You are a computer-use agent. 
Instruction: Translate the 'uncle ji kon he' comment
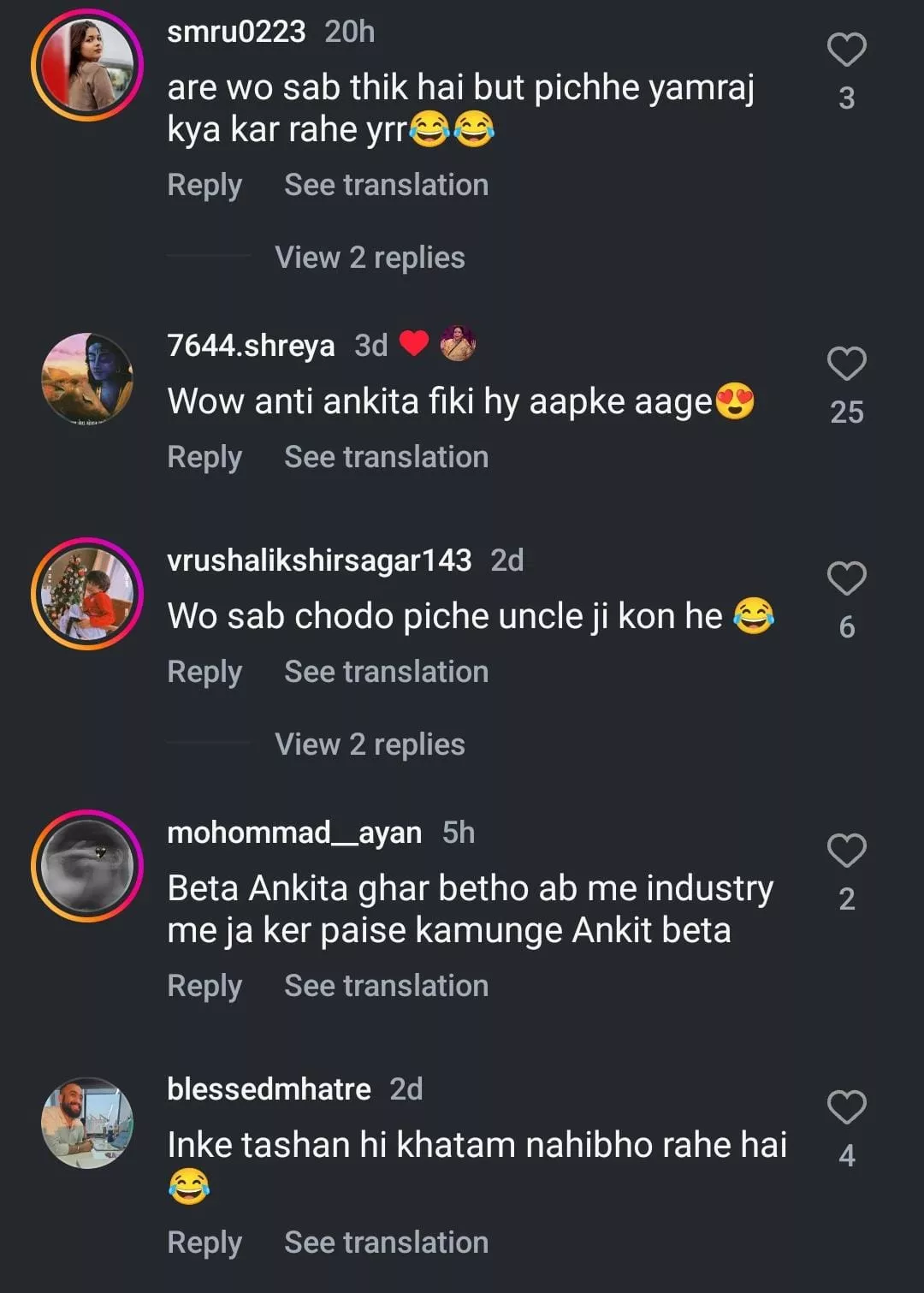[386, 672]
